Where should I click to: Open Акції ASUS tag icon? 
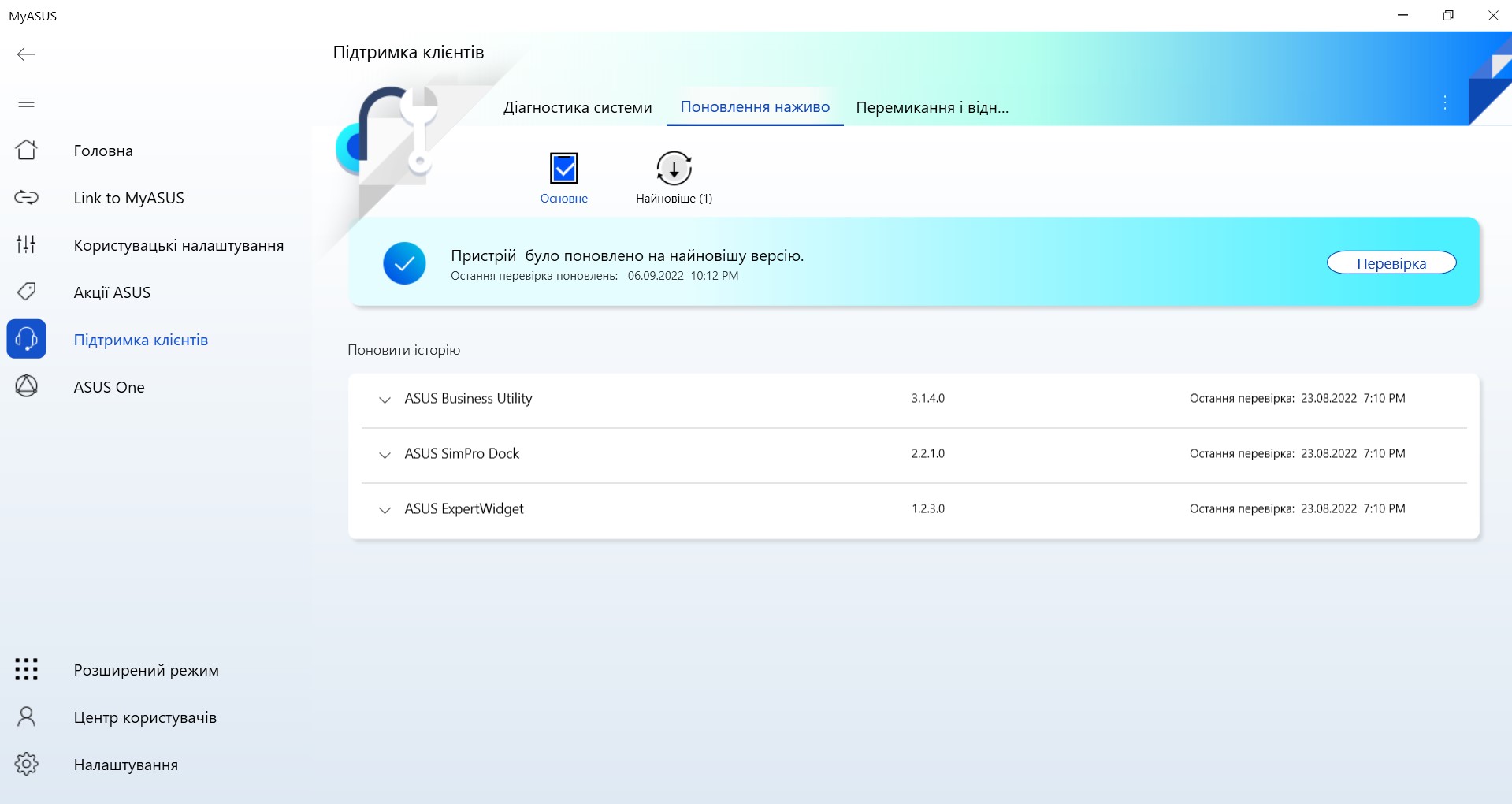point(26,292)
